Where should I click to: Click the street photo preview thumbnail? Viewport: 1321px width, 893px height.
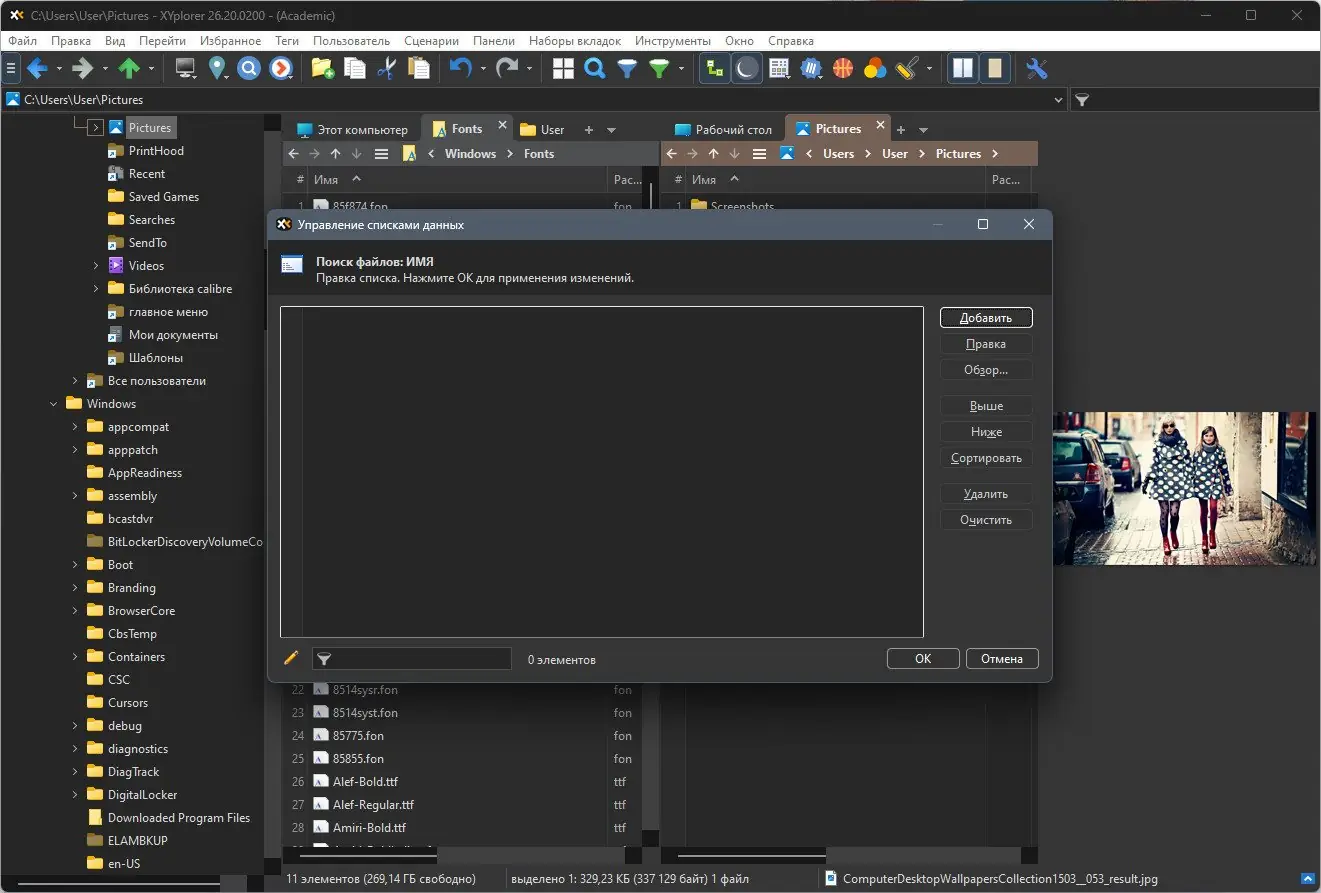click(1185, 488)
